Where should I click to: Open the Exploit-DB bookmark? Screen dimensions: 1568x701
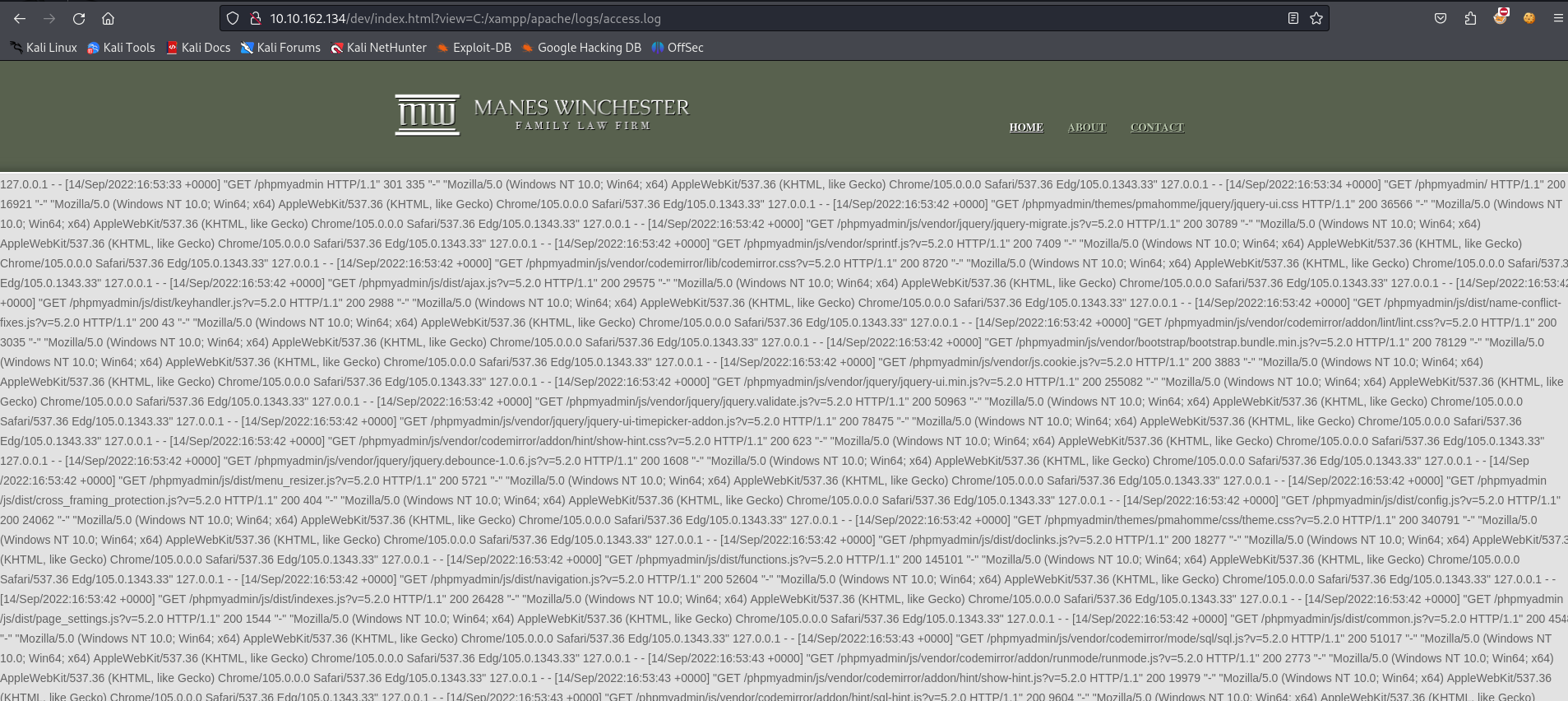pyautogui.click(x=474, y=48)
